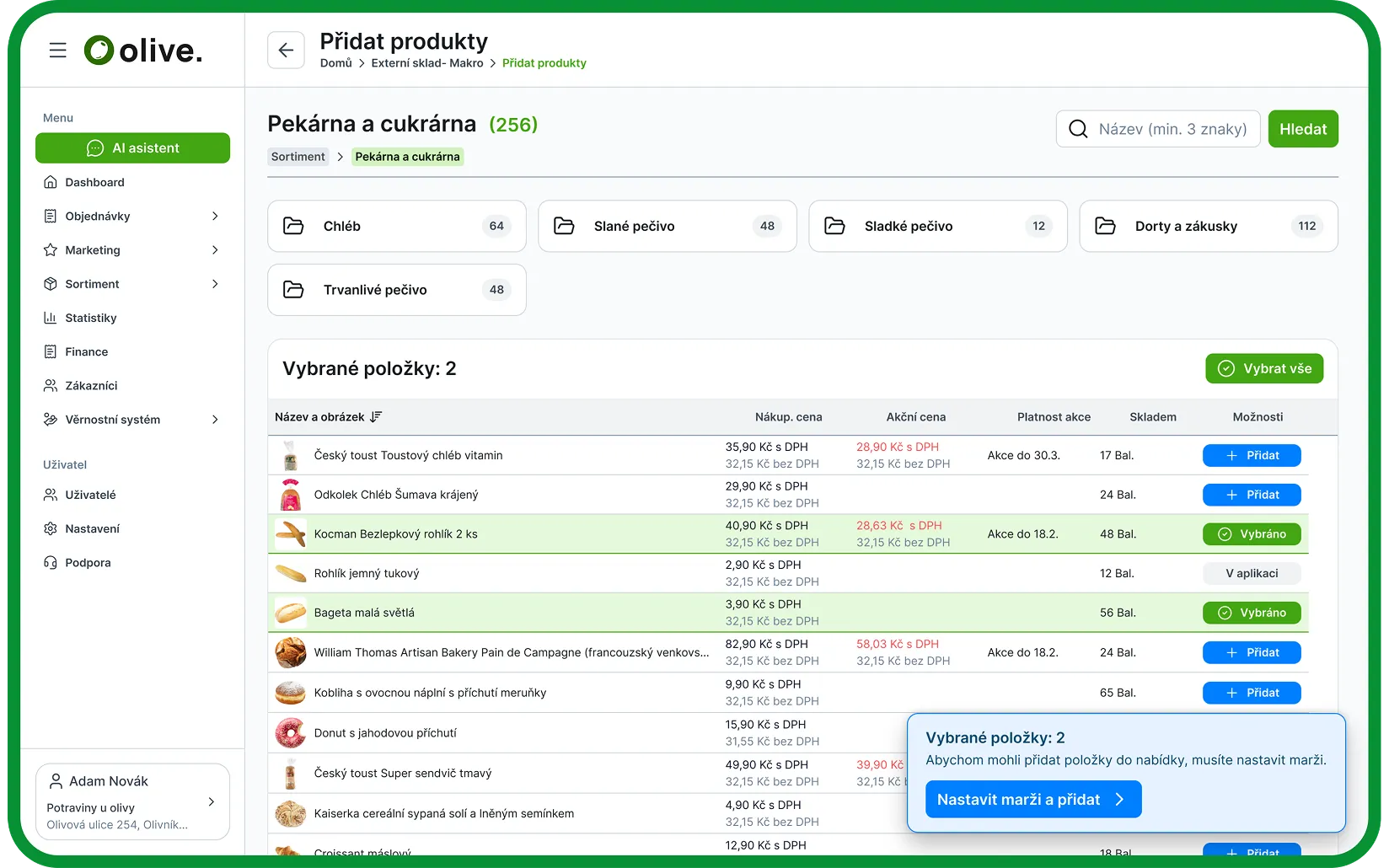1389x868 pixels.
Task: Click the product name search field
Action: pos(1172,129)
